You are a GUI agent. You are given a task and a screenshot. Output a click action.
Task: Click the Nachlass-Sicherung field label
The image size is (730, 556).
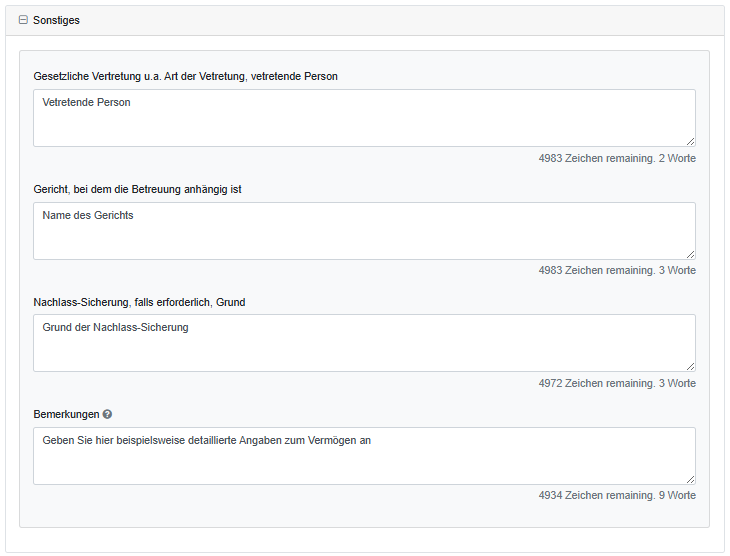(139, 302)
